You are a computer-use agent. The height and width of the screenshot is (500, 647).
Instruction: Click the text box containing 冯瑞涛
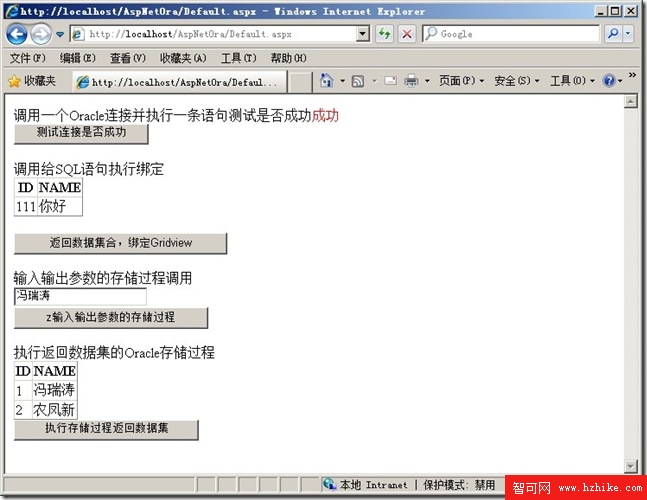coord(80,296)
